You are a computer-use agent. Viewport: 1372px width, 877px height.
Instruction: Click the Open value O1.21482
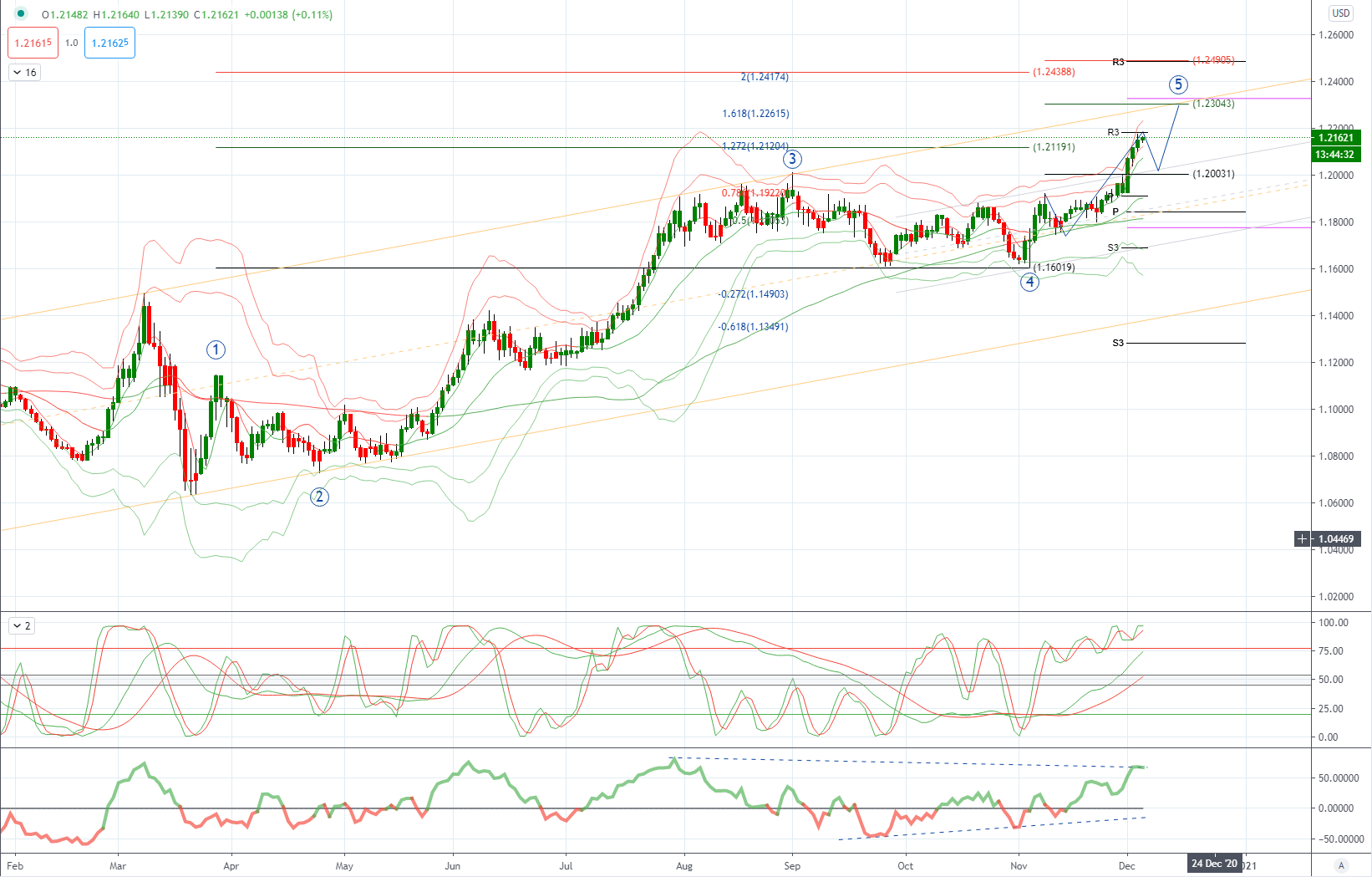[x=65, y=15]
